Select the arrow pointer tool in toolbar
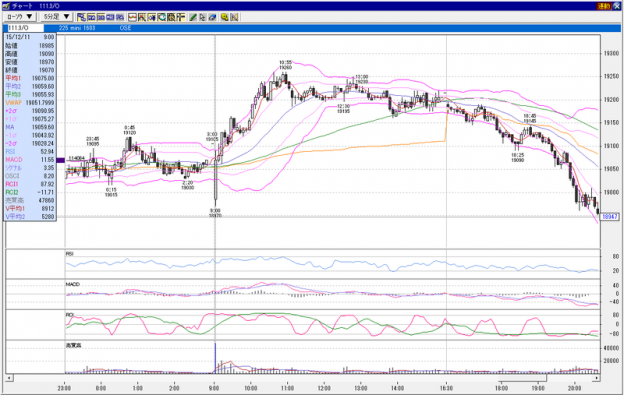This screenshot has height=395, width=624. (202, 17)
